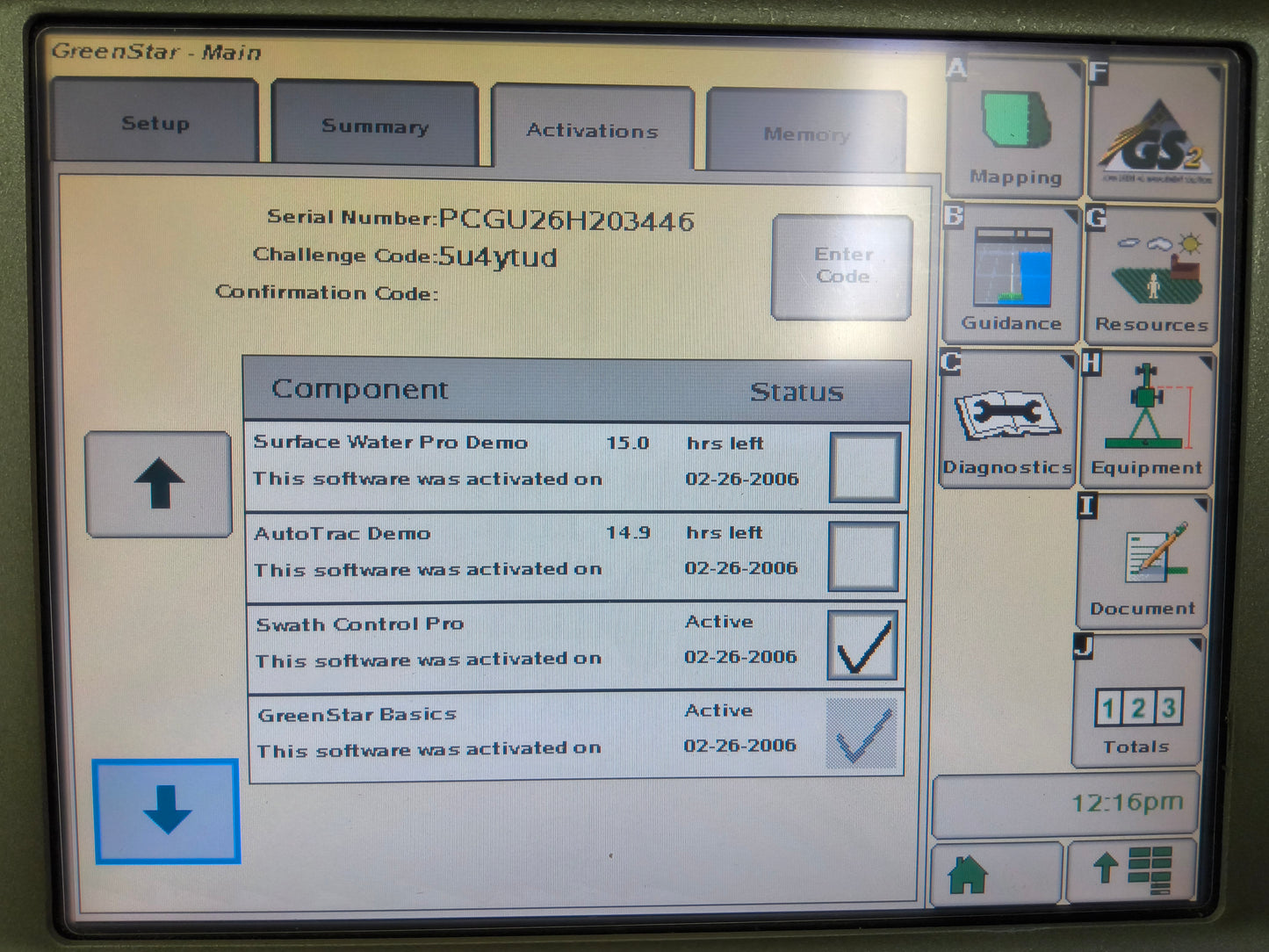
Task: Select the Activations tab
Action: [x=593, y=128]
